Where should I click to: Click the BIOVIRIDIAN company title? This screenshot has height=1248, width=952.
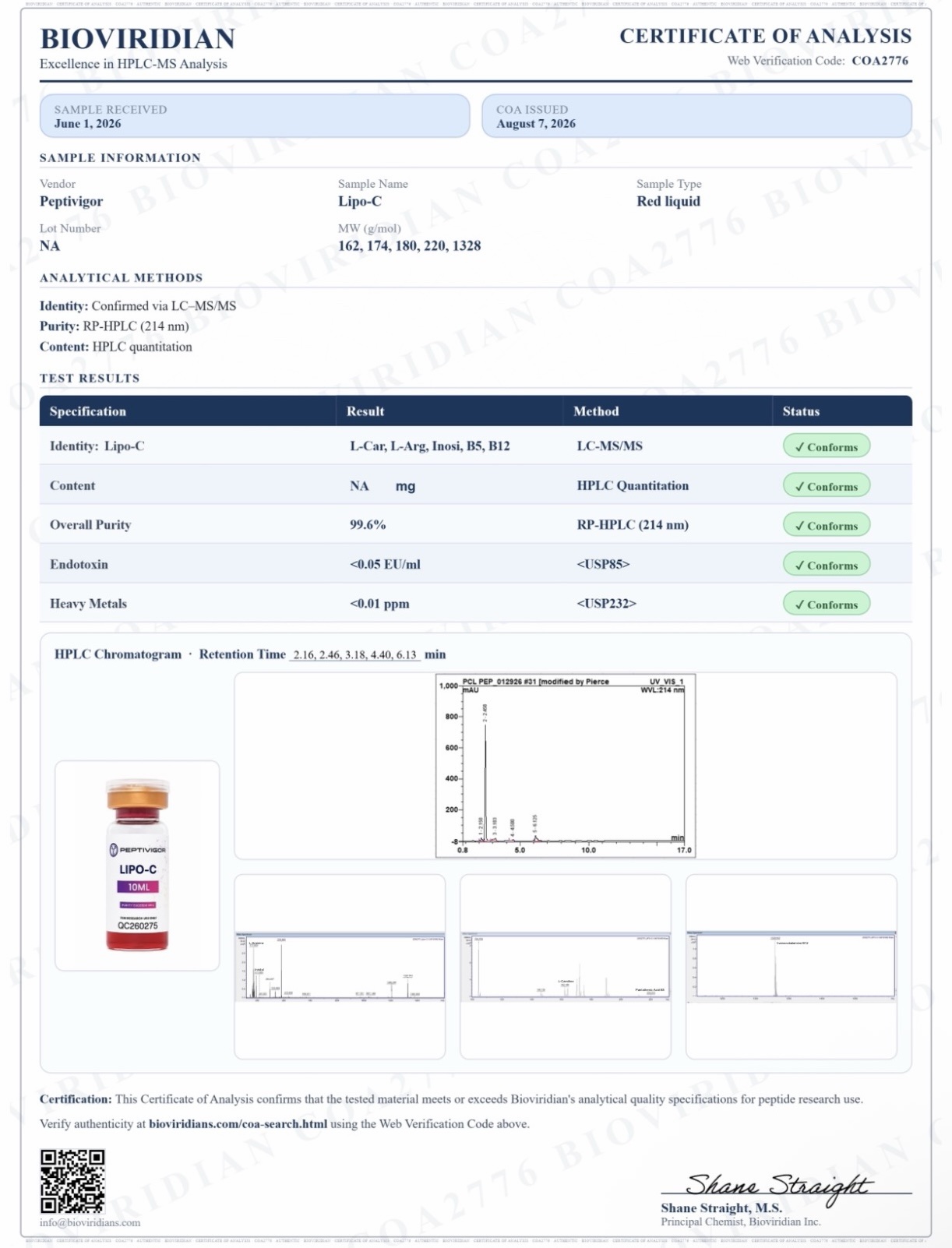[x=137, y=38]
